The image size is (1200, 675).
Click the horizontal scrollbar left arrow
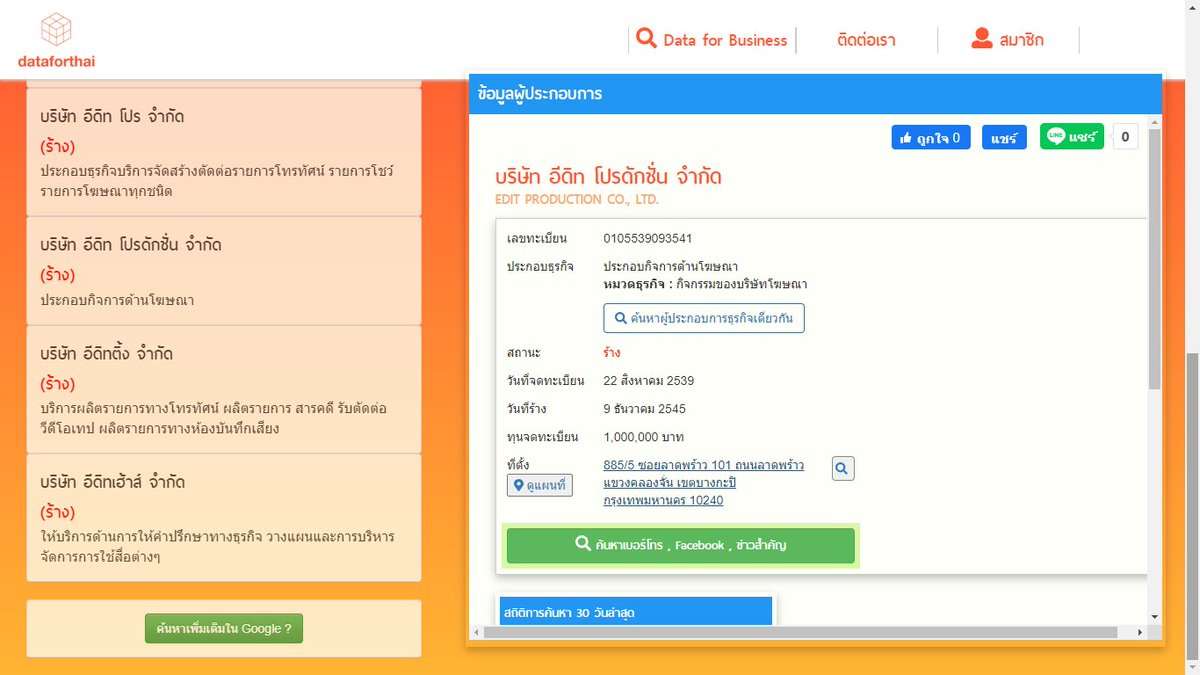(477, 632)
